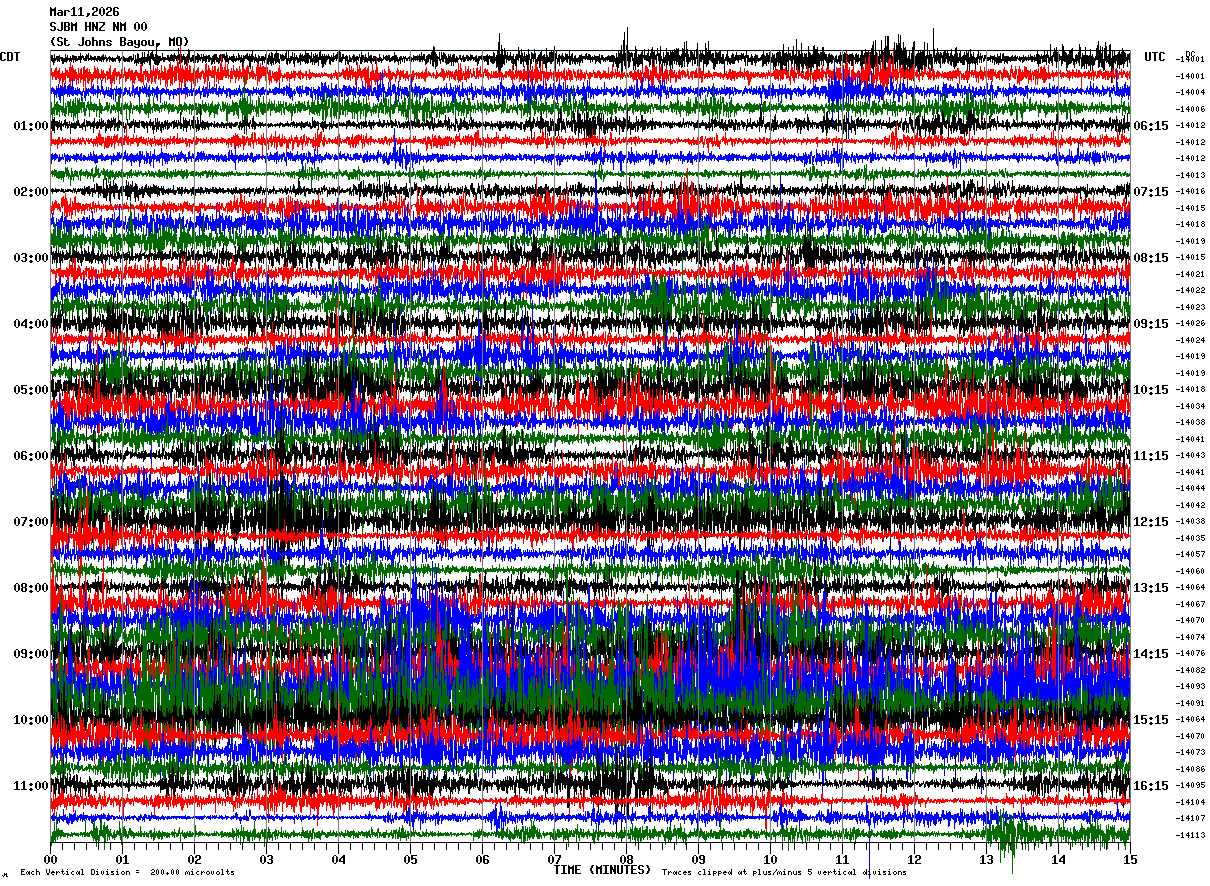Click minute 13 tick label on time axis

point(986,859)
